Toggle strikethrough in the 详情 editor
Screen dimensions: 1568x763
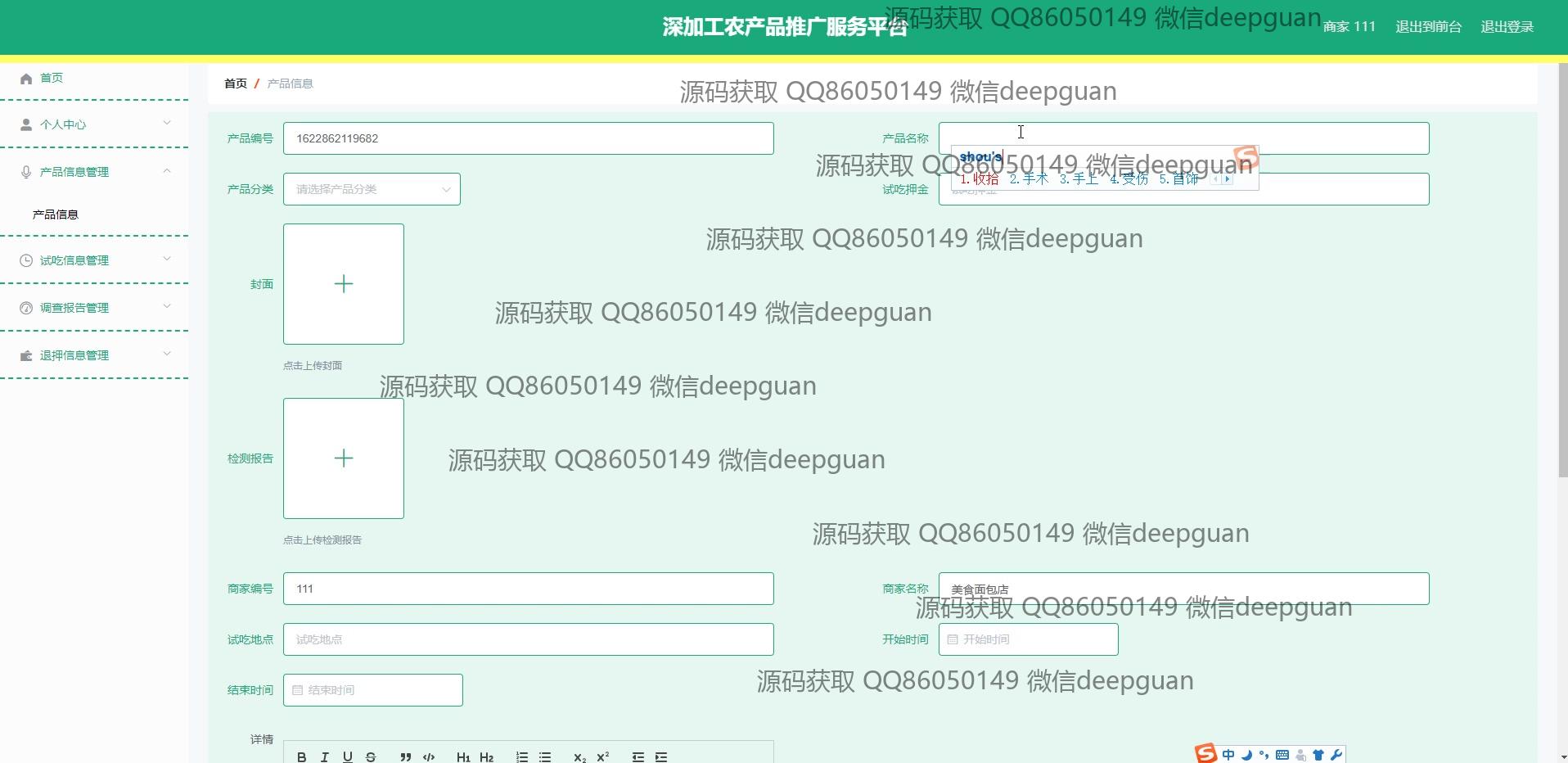371,757
